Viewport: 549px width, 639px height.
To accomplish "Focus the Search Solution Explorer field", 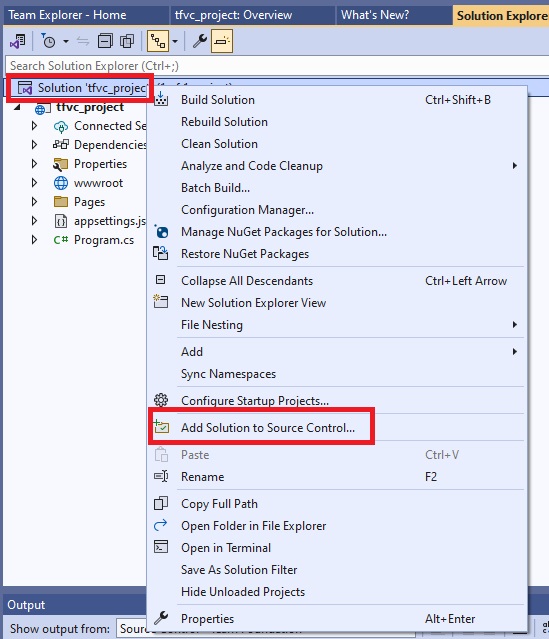I will pyautogui.click(x=277, y=66).
